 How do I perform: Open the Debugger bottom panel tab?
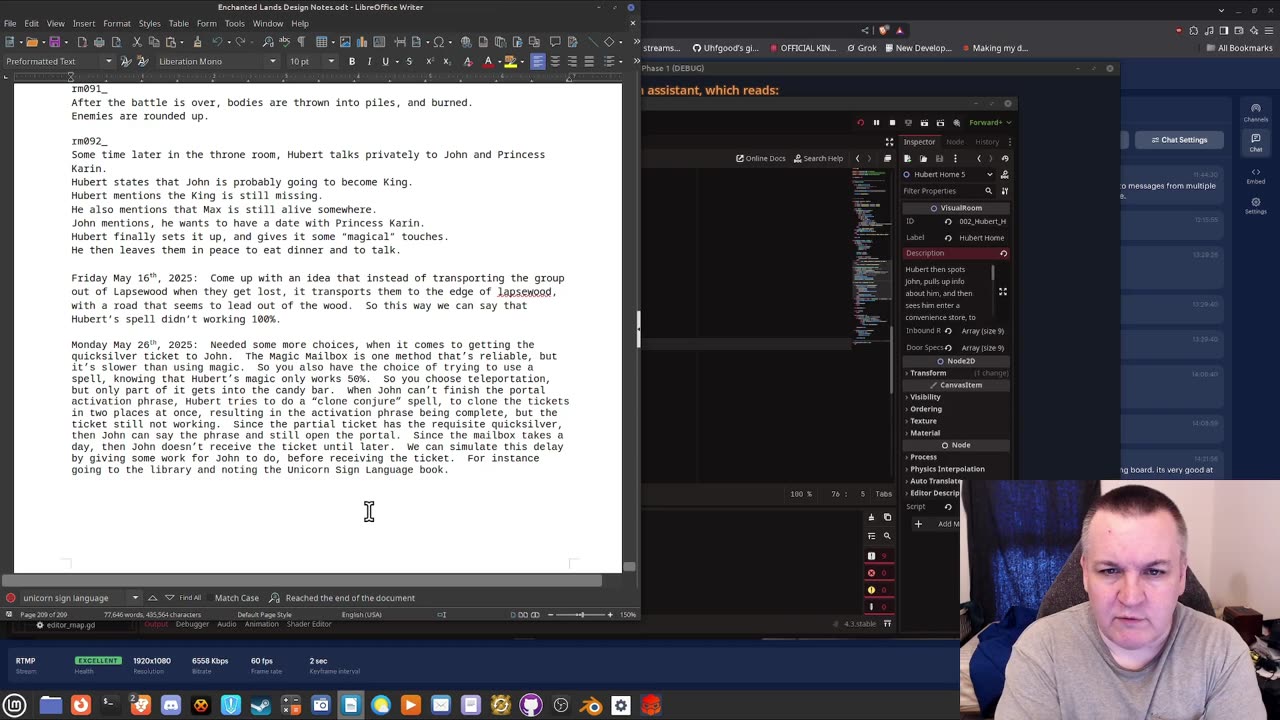pyautogui.click(x=192, y=624)
